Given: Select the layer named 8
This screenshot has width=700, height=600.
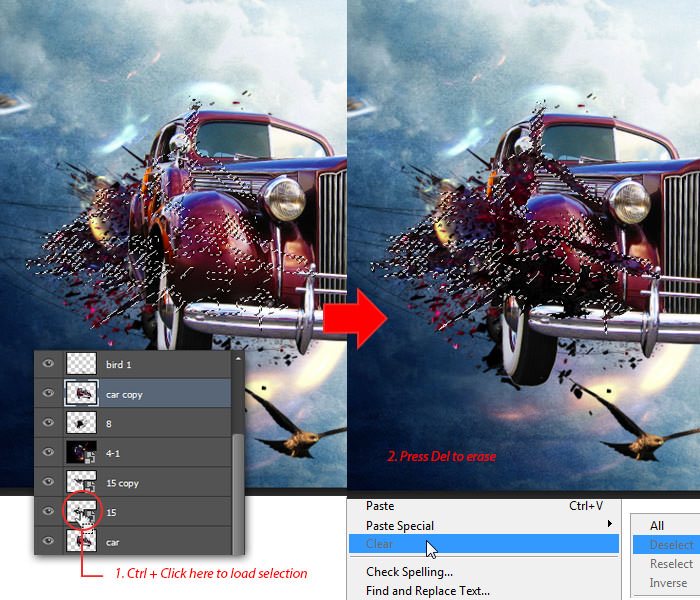Looking at the screenshot, I should (x=109, y=424).
